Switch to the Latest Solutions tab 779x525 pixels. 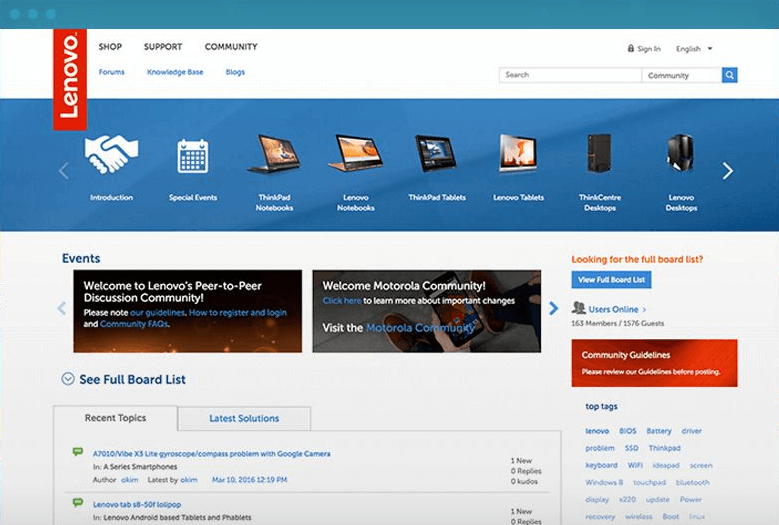pos(244,419)
